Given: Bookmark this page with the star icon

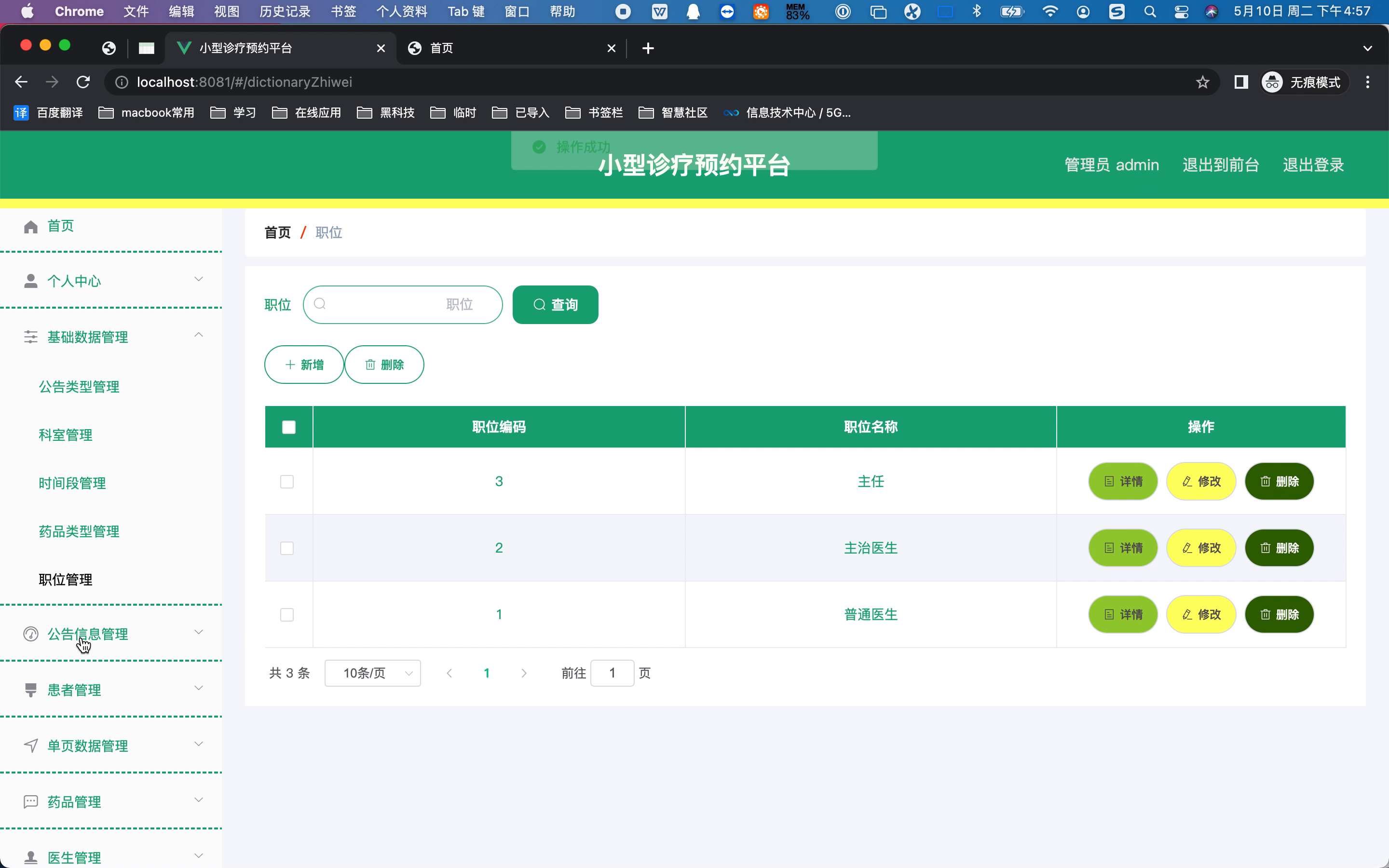Looking at the screenshot, I should (1202, 82).
